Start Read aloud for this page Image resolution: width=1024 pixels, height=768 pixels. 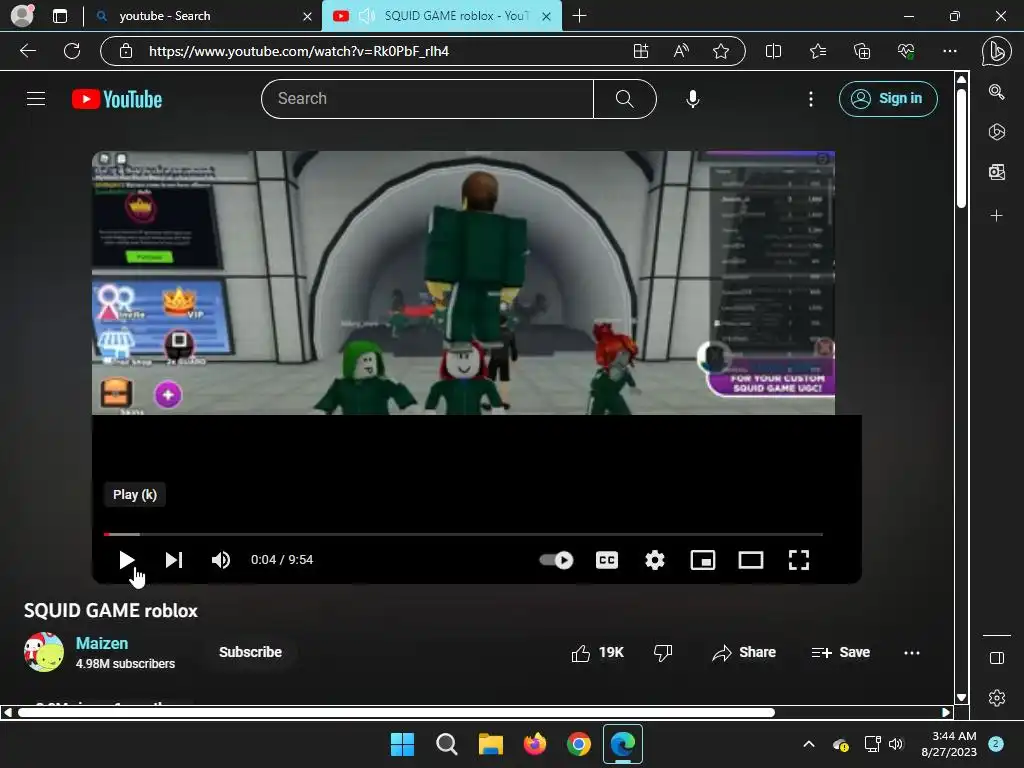(x=681, y=51)
